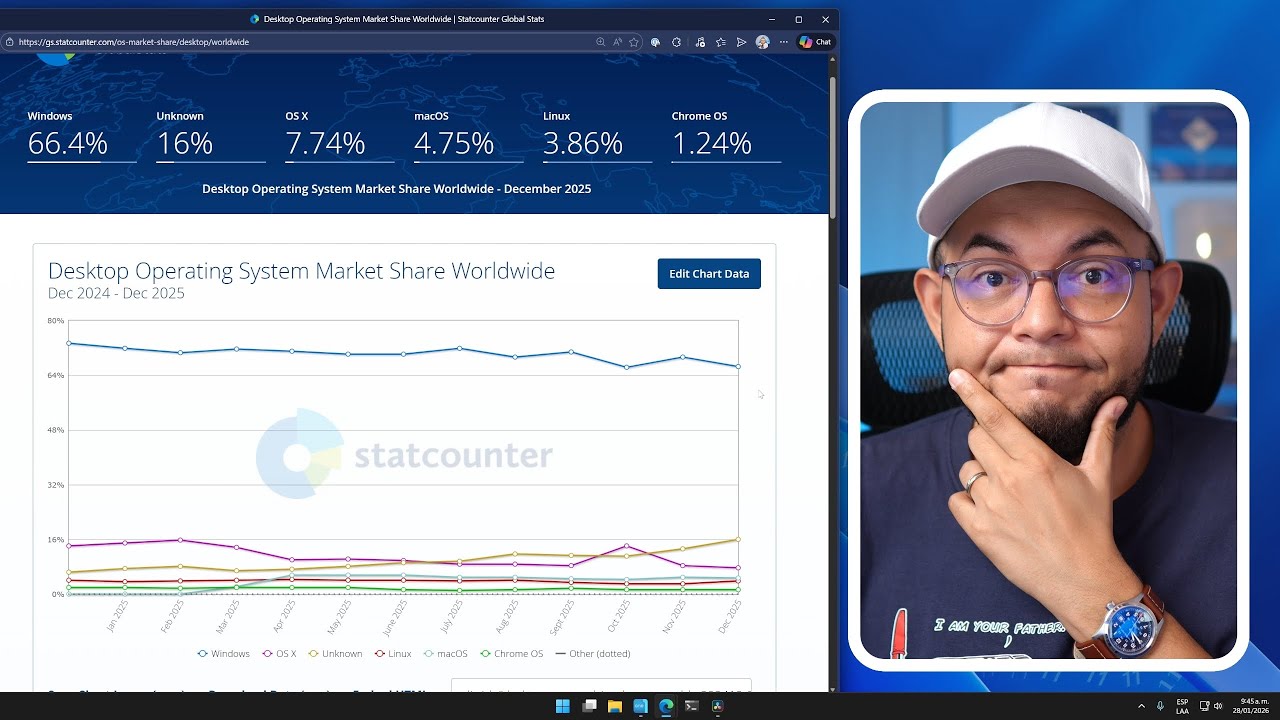Click the 'Dec 2024 - Dec 2025' date range
This screenshot has width=1280, height=720.
click(x=116, y=293)
